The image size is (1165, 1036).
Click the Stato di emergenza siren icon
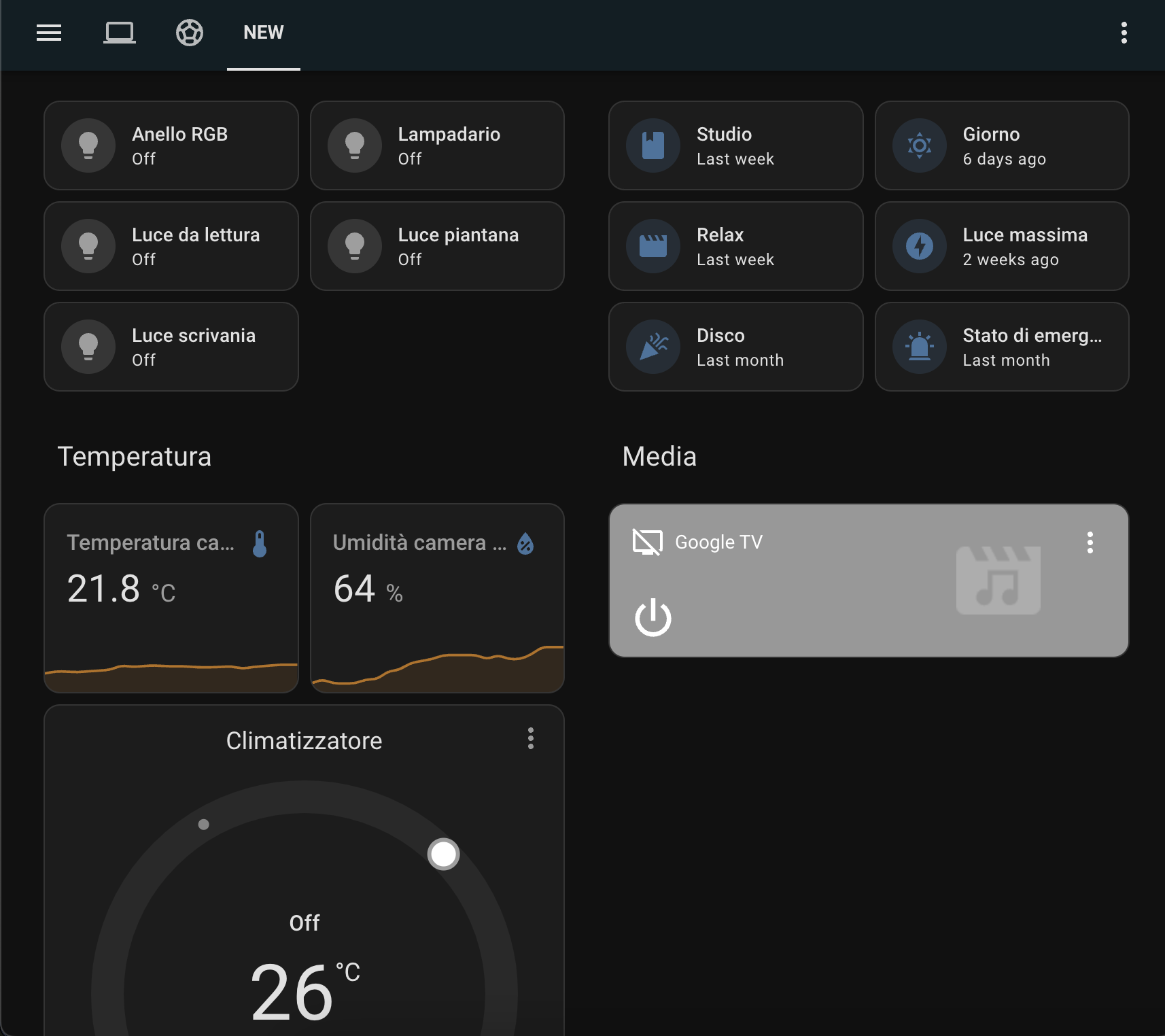tap(919, 346)
